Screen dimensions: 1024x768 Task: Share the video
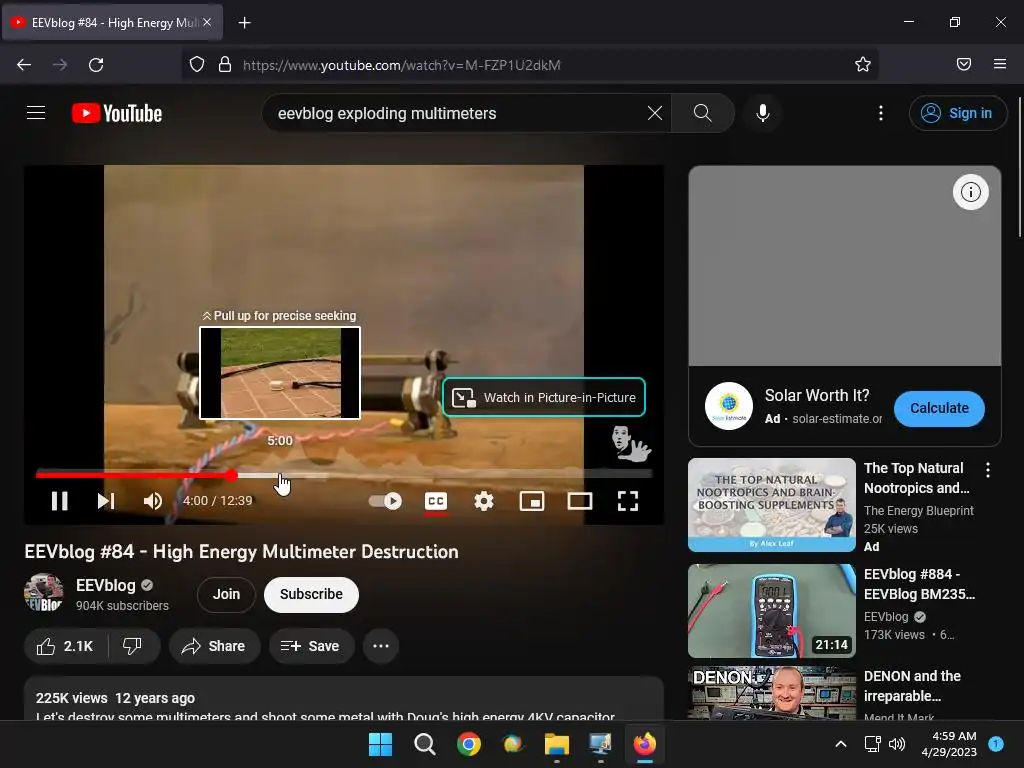[x=214, y=646]
